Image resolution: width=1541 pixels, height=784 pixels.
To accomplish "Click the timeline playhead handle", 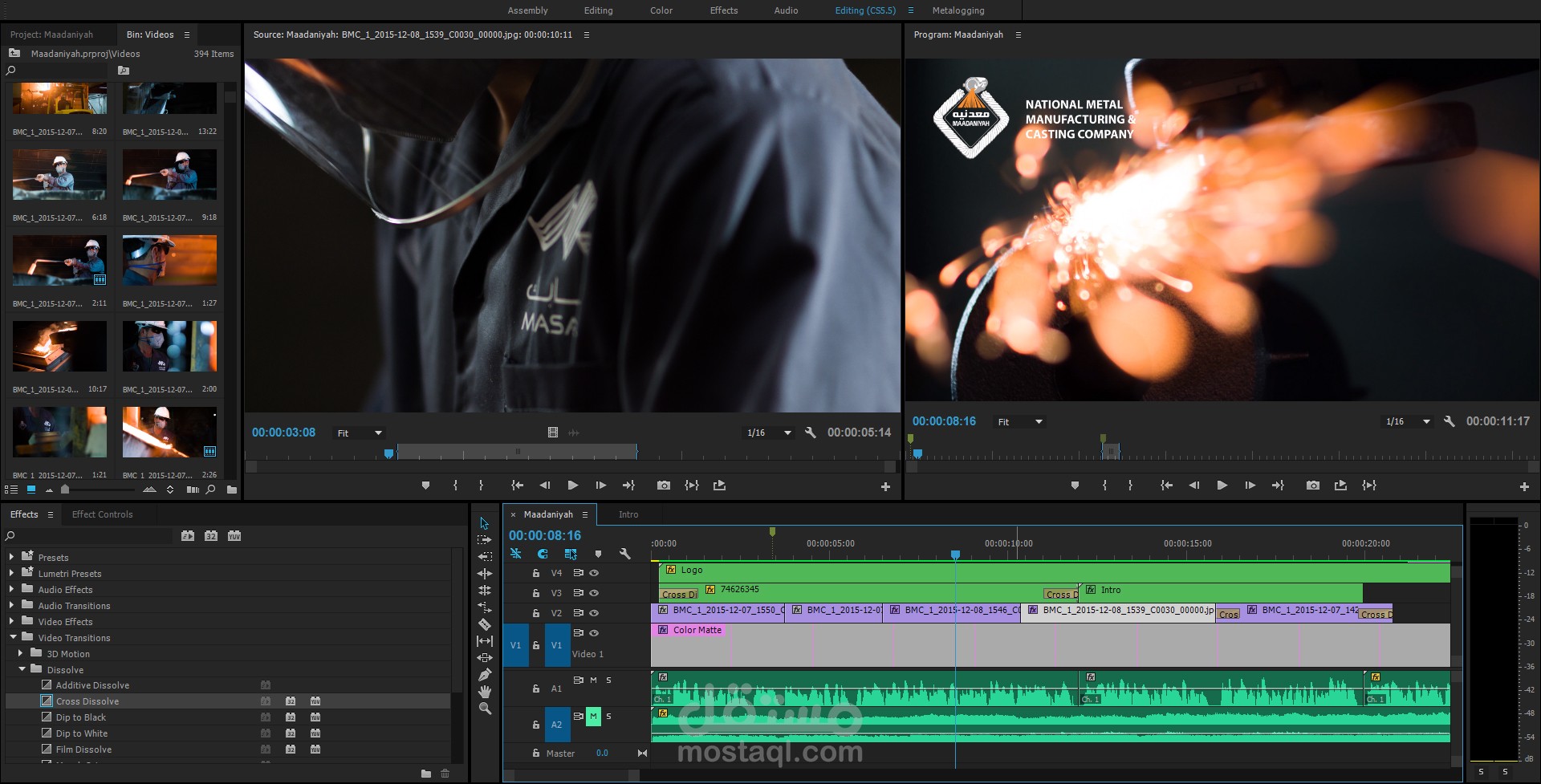I will (955, 554).
